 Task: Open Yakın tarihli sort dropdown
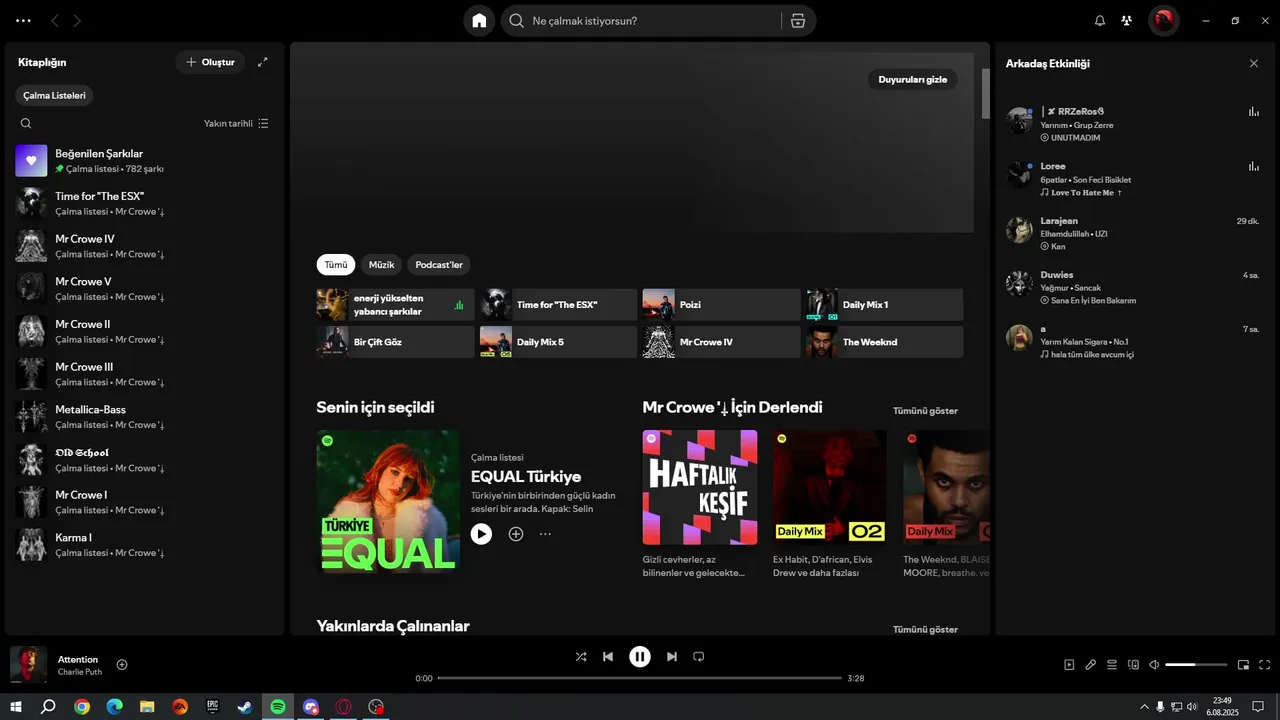tap(236, 124)
